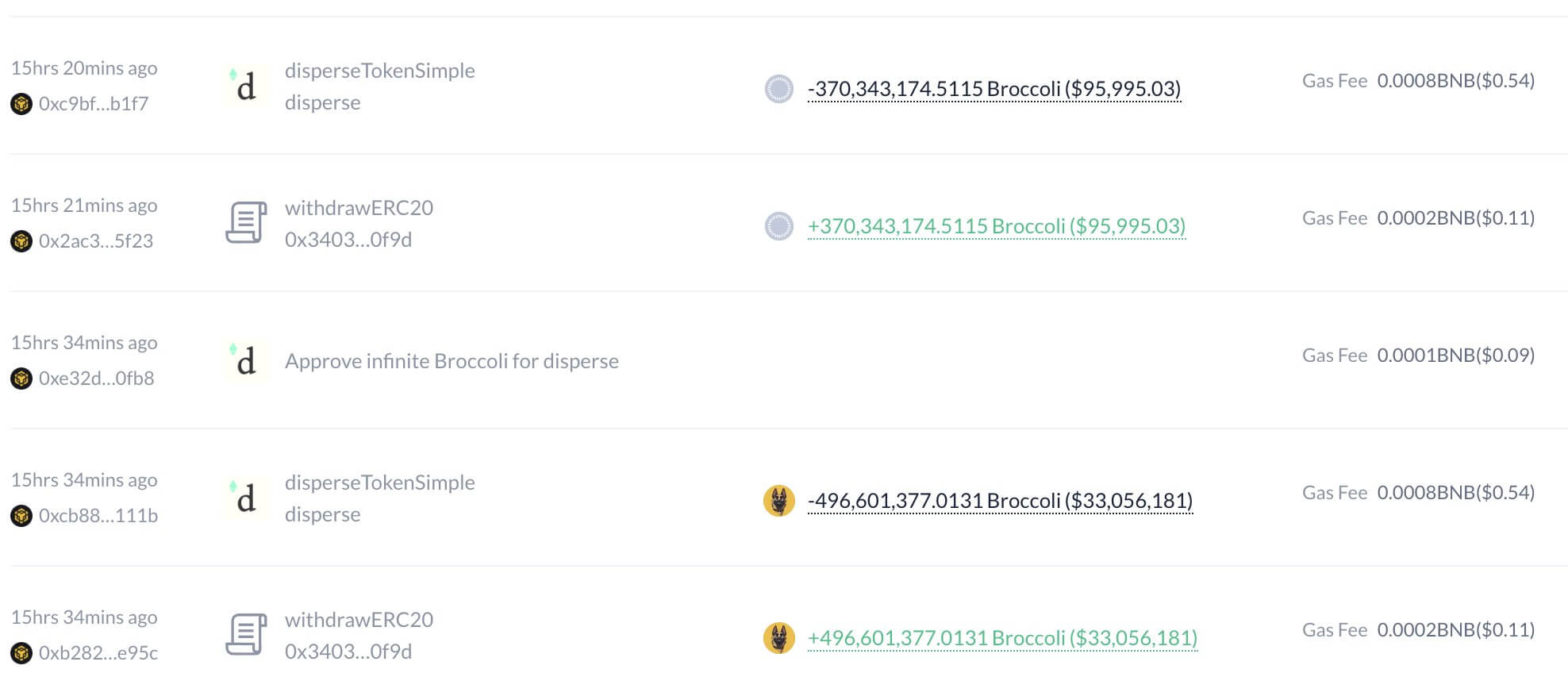Click gray token icon beside +370,343,174.5115 Broccoli
Viewport: 1568px width, 700px height.
pos(778,226)
